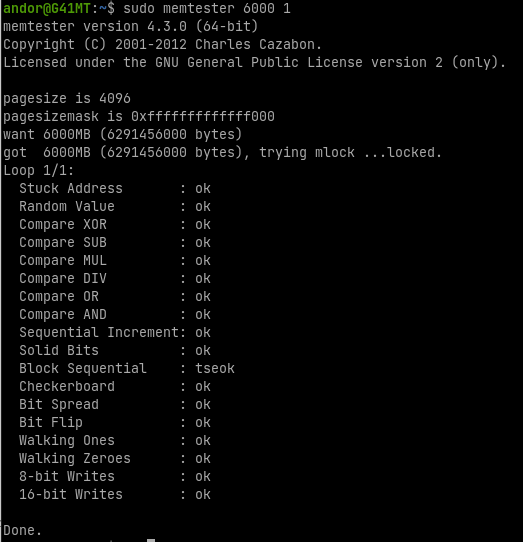
Task: Click the Sequential Increment test line
Action: (x=115, y=332)
